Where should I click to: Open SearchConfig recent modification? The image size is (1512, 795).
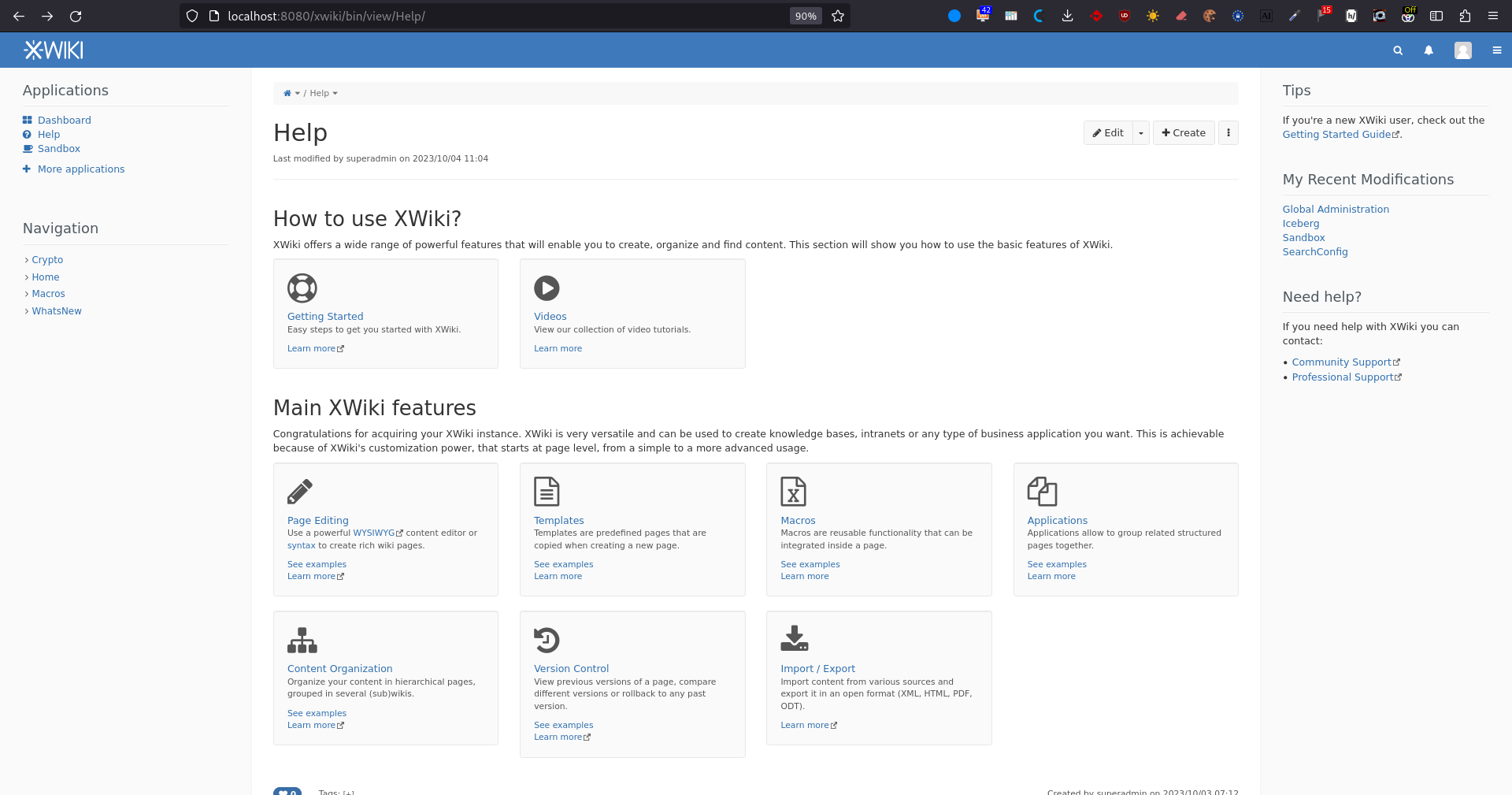pyautogui.click(x=1315, y=251)
